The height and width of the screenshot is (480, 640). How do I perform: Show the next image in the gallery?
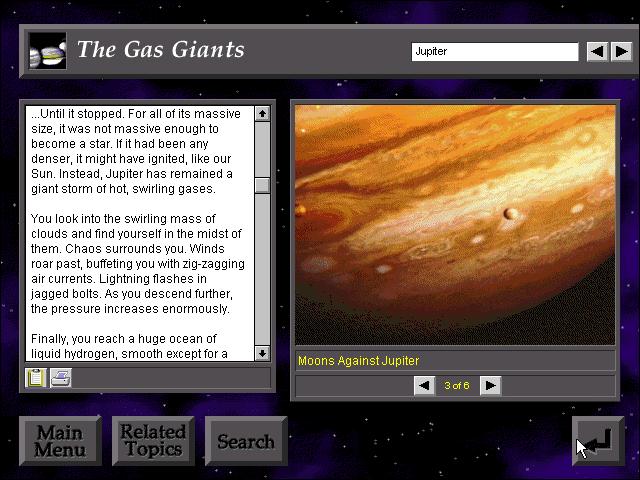(x=491, y=385)
